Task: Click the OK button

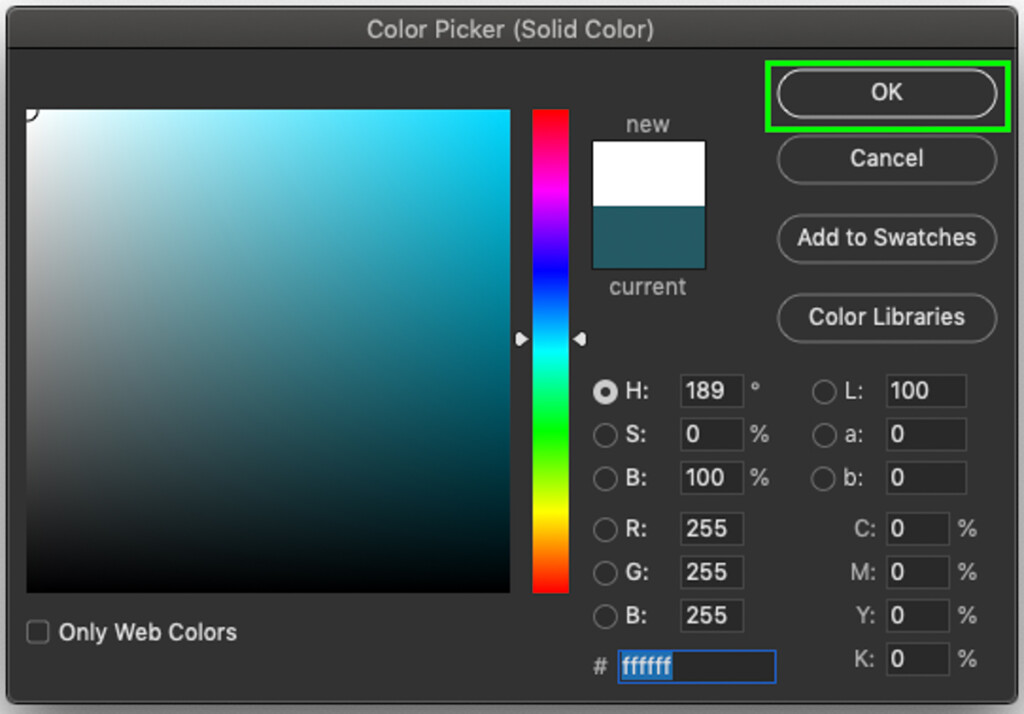Action: (886, 93)
